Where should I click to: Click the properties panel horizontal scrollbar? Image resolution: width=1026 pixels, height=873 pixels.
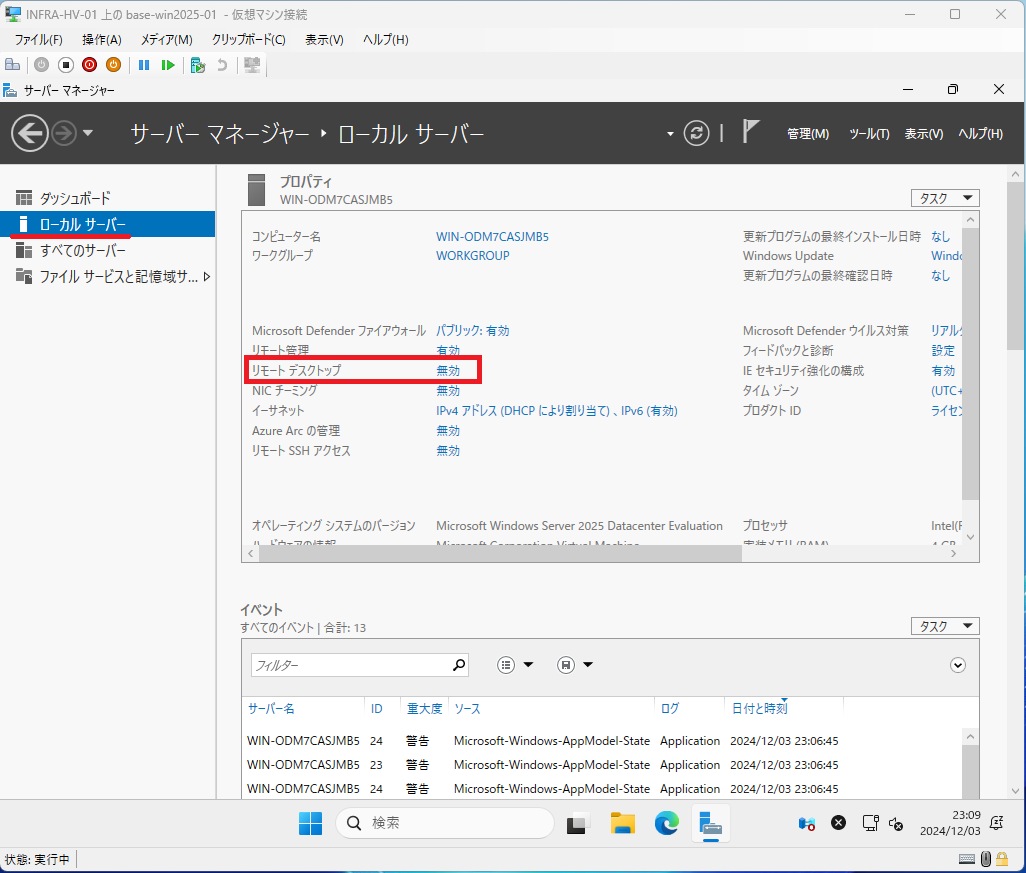point(501,554)
